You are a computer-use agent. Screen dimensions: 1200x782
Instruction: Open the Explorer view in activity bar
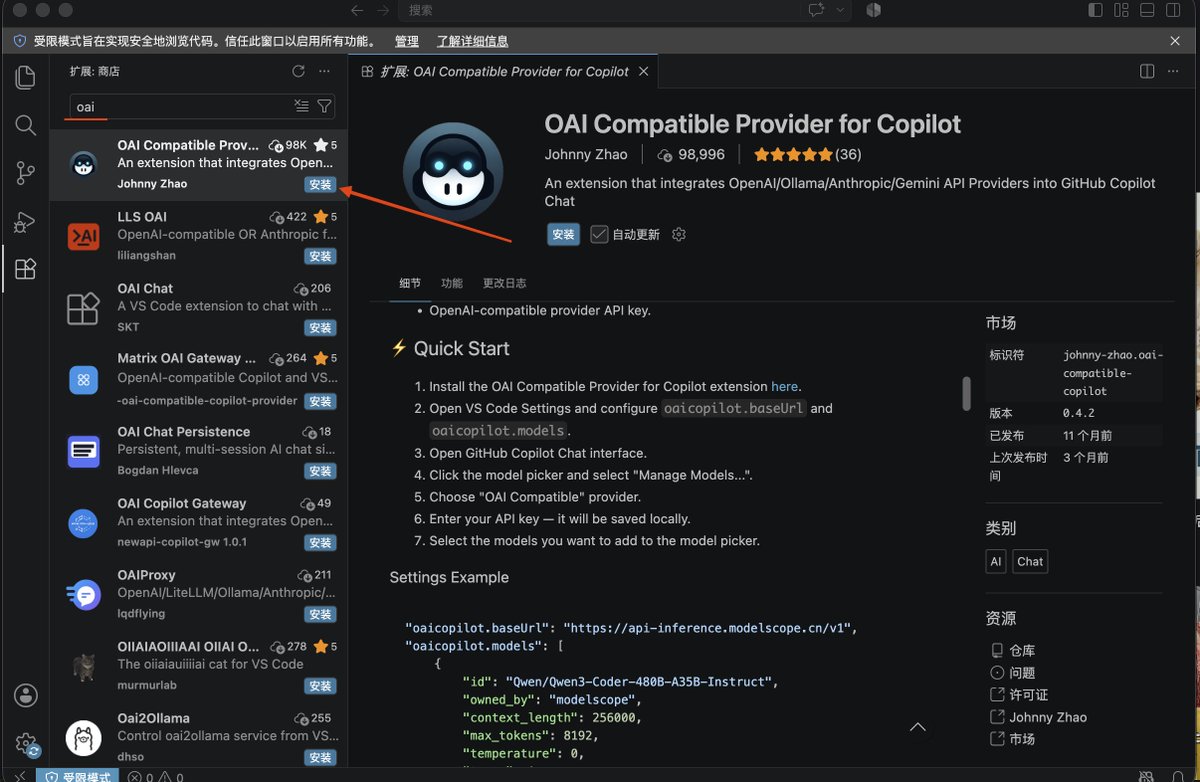[25, 77]
